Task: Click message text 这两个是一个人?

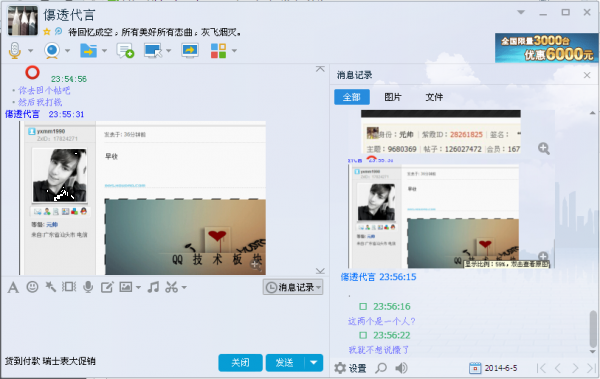Action: point(382,321)
